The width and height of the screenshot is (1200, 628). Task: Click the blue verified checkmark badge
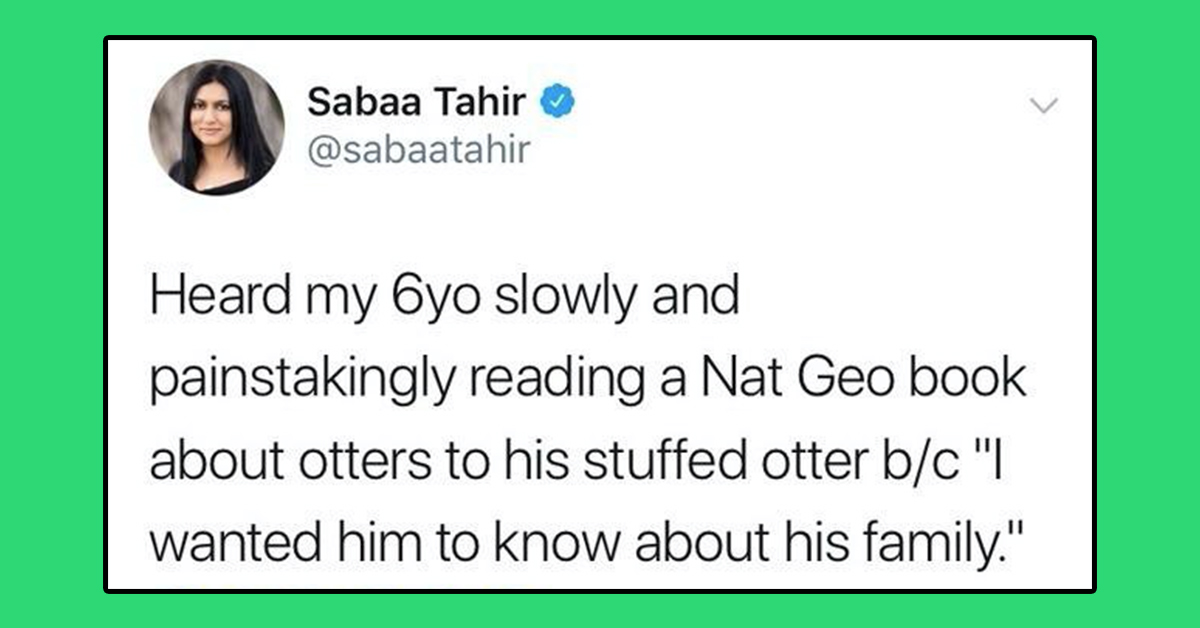pyautogui.click(x=557, y=103)
